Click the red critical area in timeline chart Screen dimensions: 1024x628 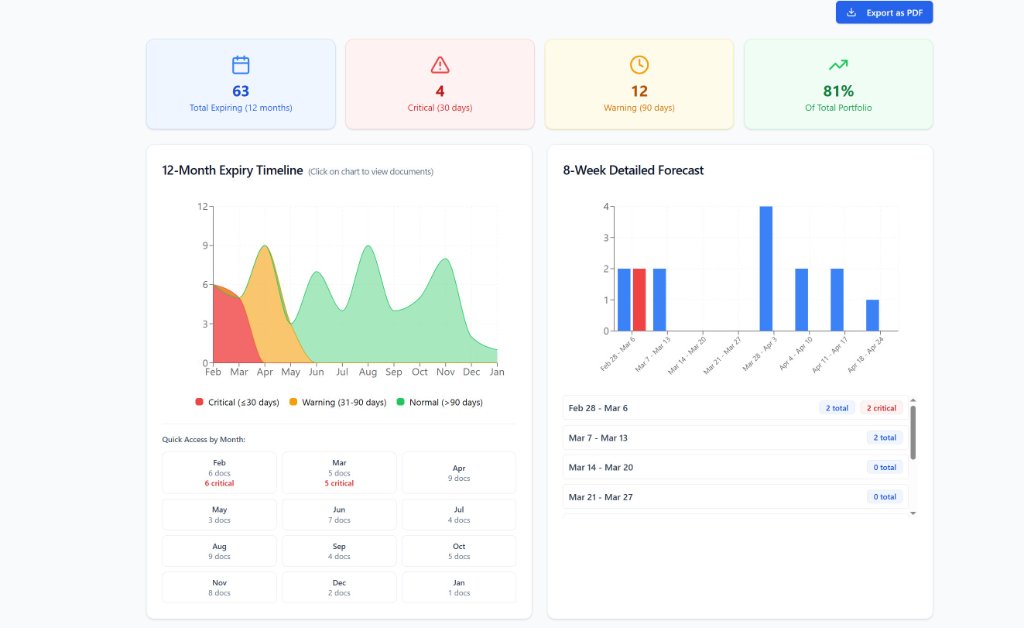coord(230,330)
